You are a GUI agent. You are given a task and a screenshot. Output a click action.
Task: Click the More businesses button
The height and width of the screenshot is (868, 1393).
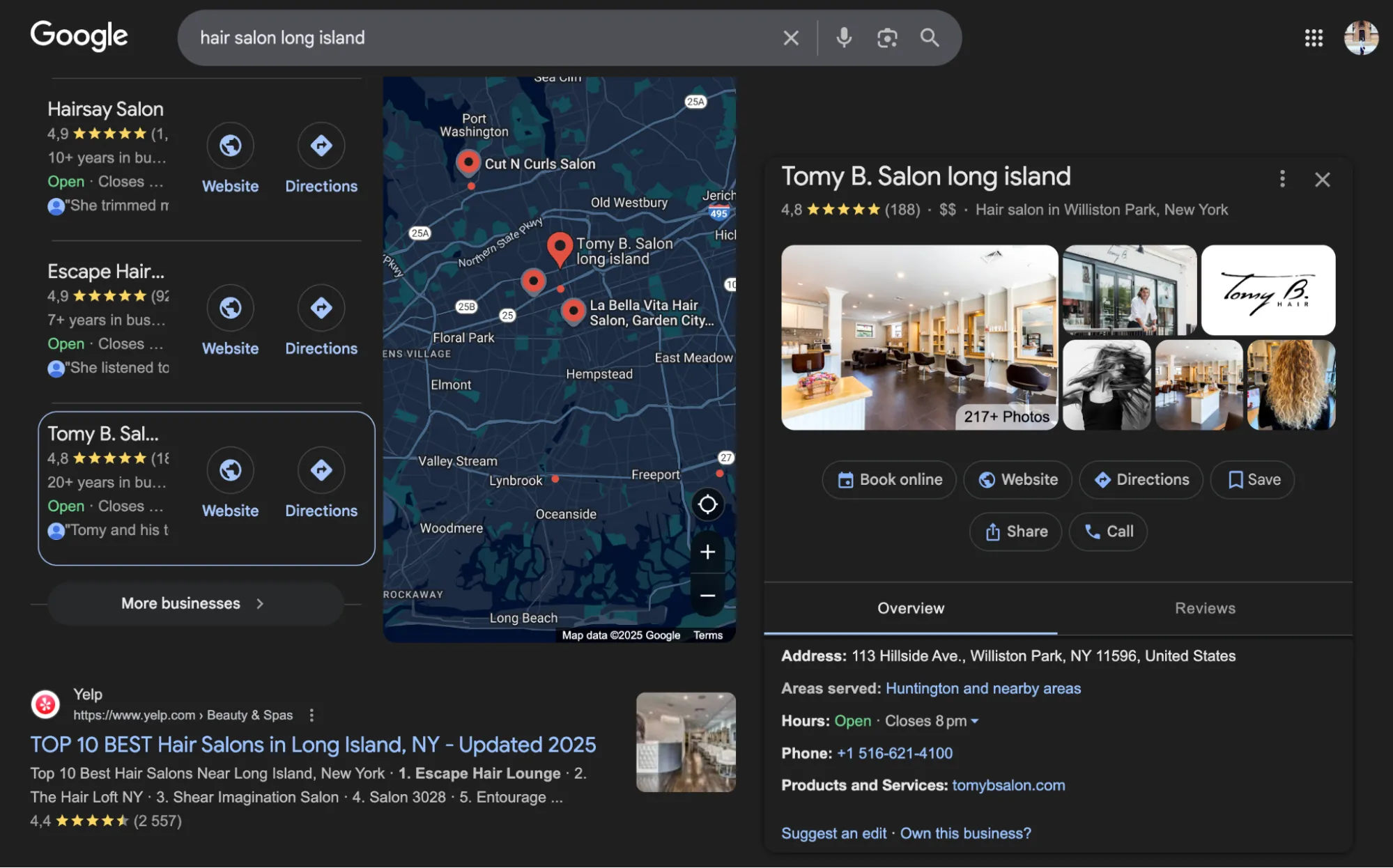pyautogui.click(x=194, y=603)
